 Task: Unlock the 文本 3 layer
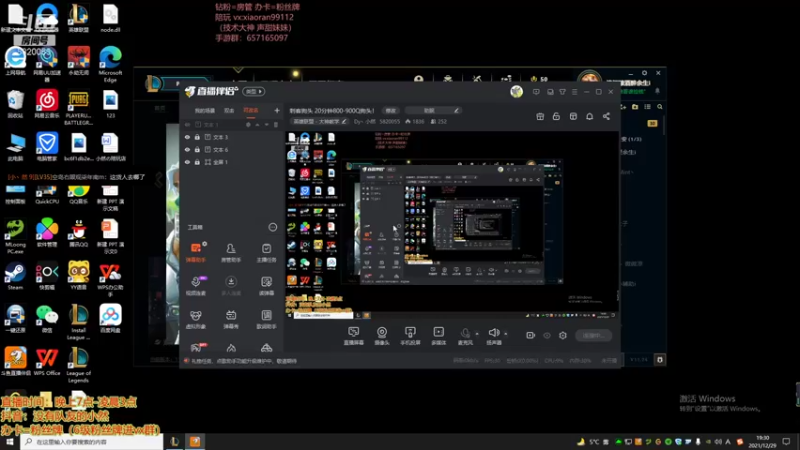197,137
